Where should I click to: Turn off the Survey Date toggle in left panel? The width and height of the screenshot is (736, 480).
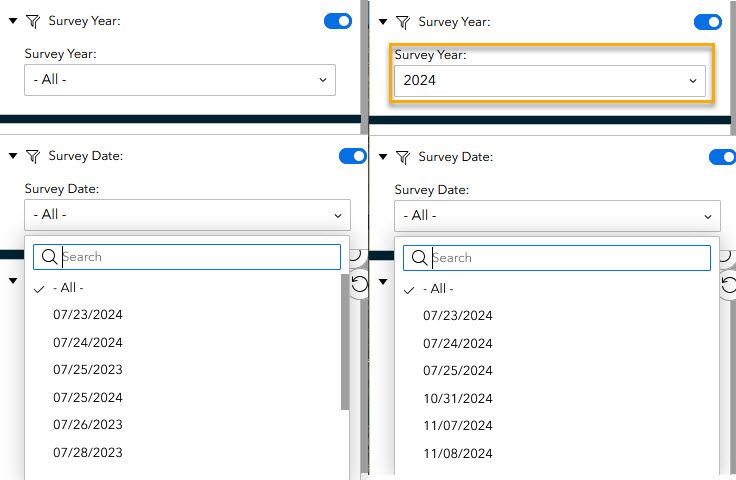click(352, 156)
